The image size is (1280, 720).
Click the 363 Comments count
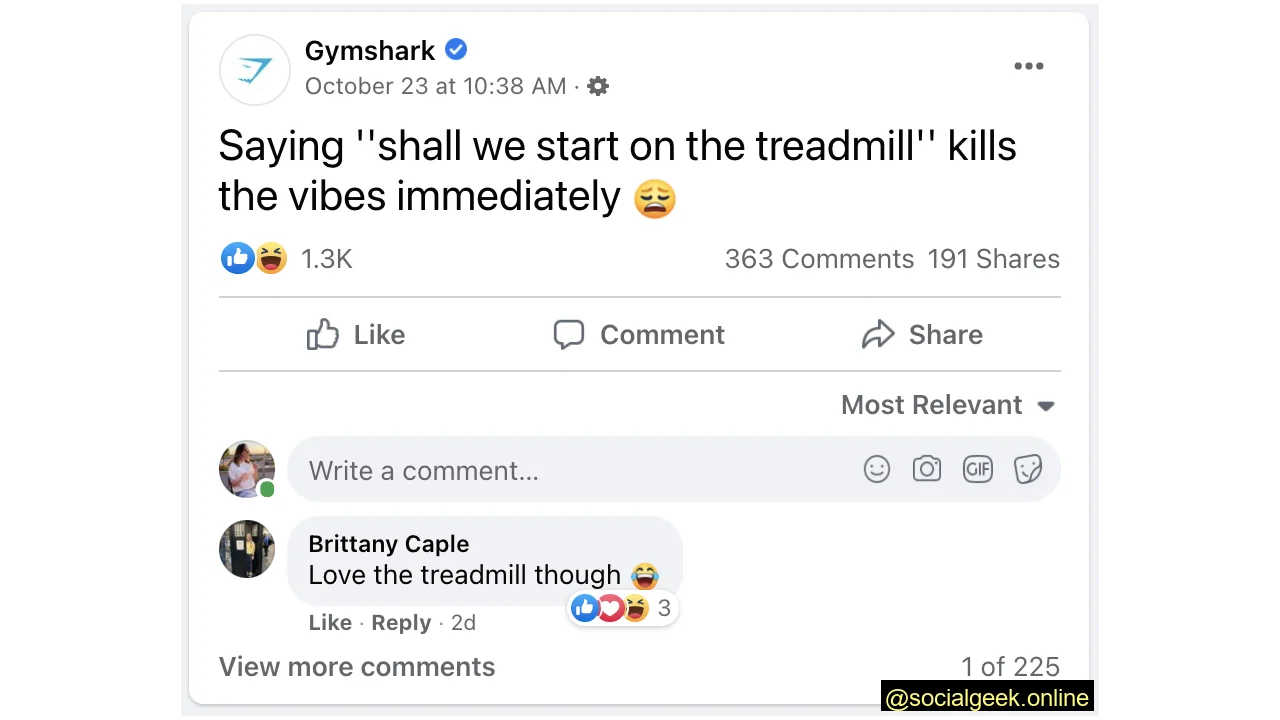tap(819, 258)
